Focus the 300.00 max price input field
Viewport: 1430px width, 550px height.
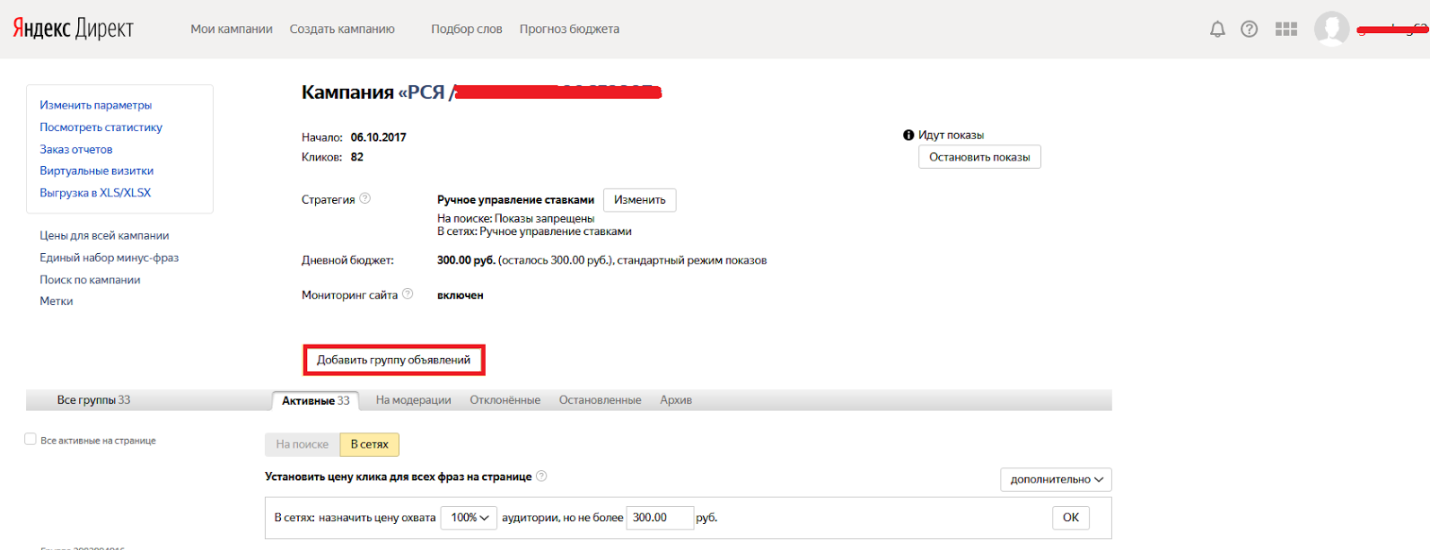(x=660, y=517)
